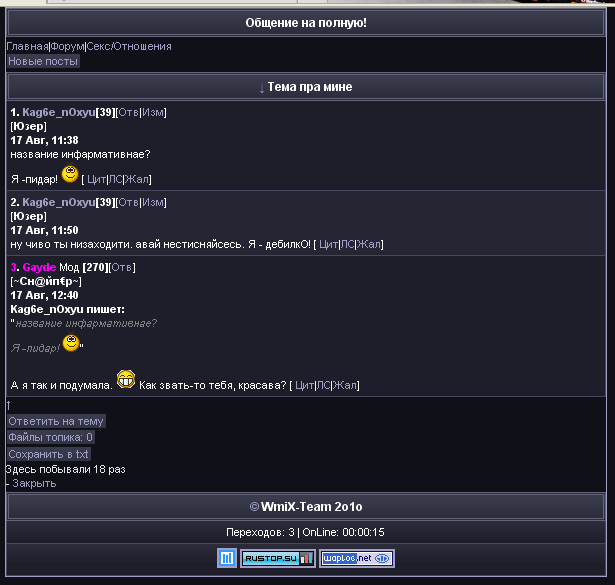This screenshot has height=585, width=615.
Task: Click Цит to quote post 1
Action: pyautogui.click(x=96, y=180)
